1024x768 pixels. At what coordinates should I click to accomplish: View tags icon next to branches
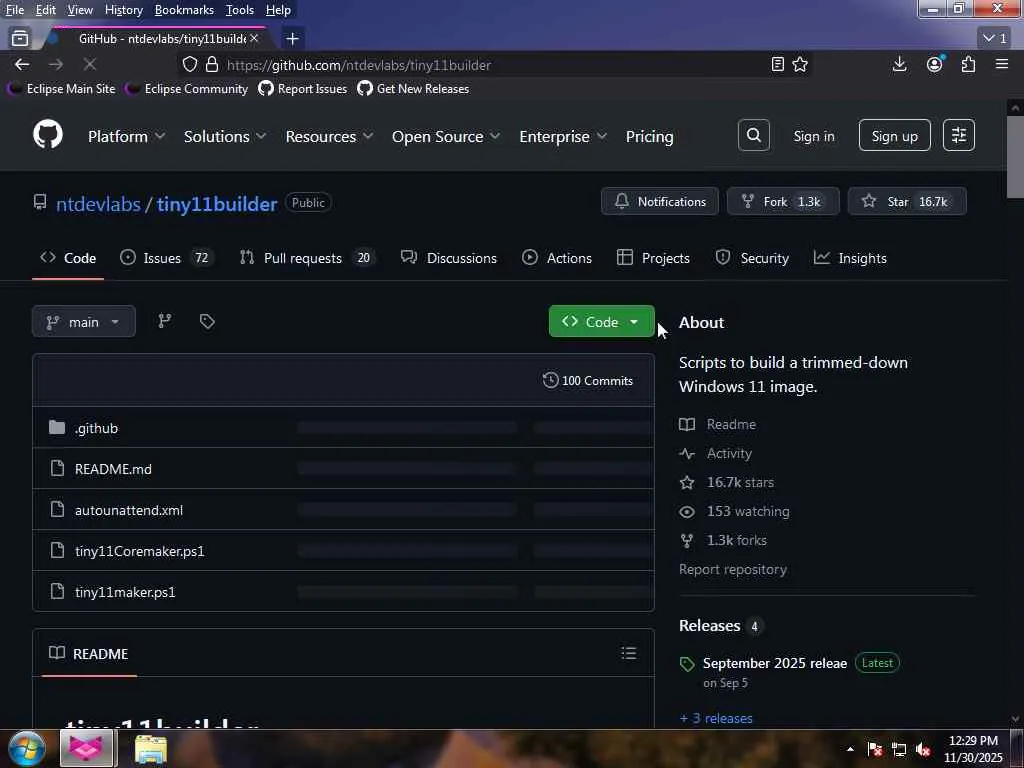[x=207, y=321]
